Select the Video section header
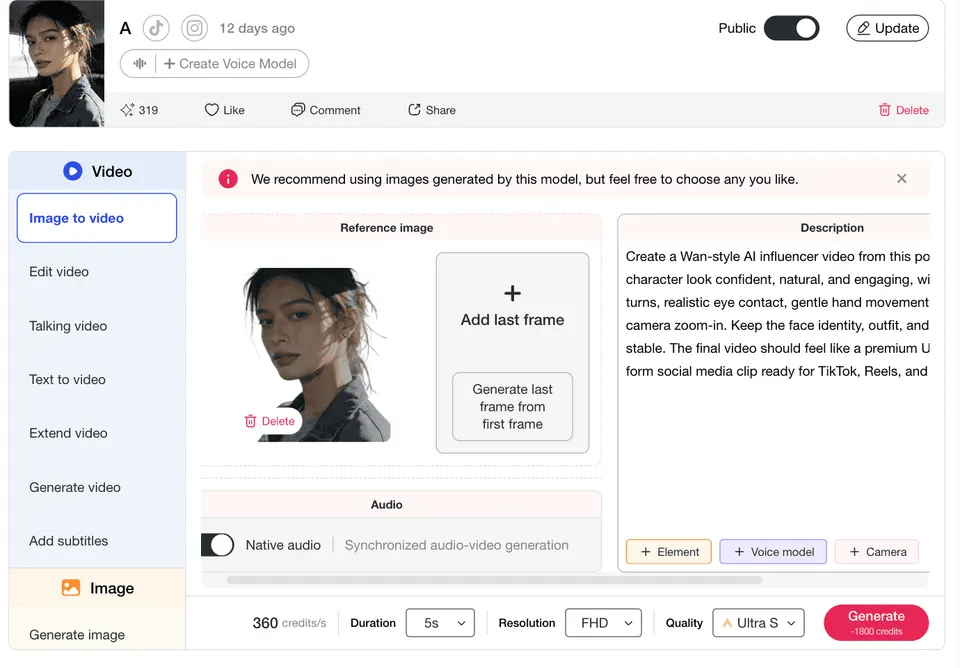 pyautogui.click(x=97, y=171)
